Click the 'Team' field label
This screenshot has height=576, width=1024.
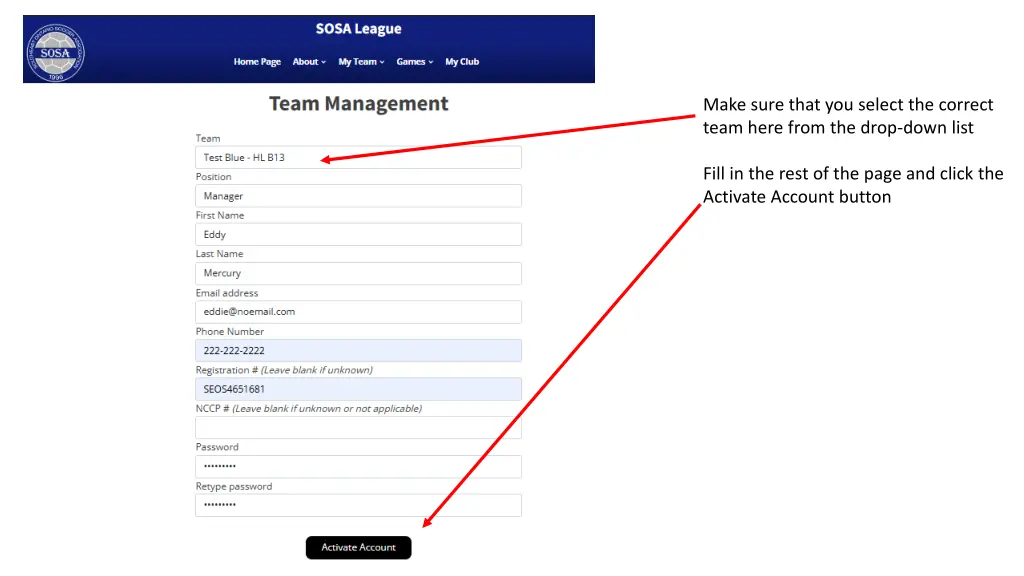(208, 138)
